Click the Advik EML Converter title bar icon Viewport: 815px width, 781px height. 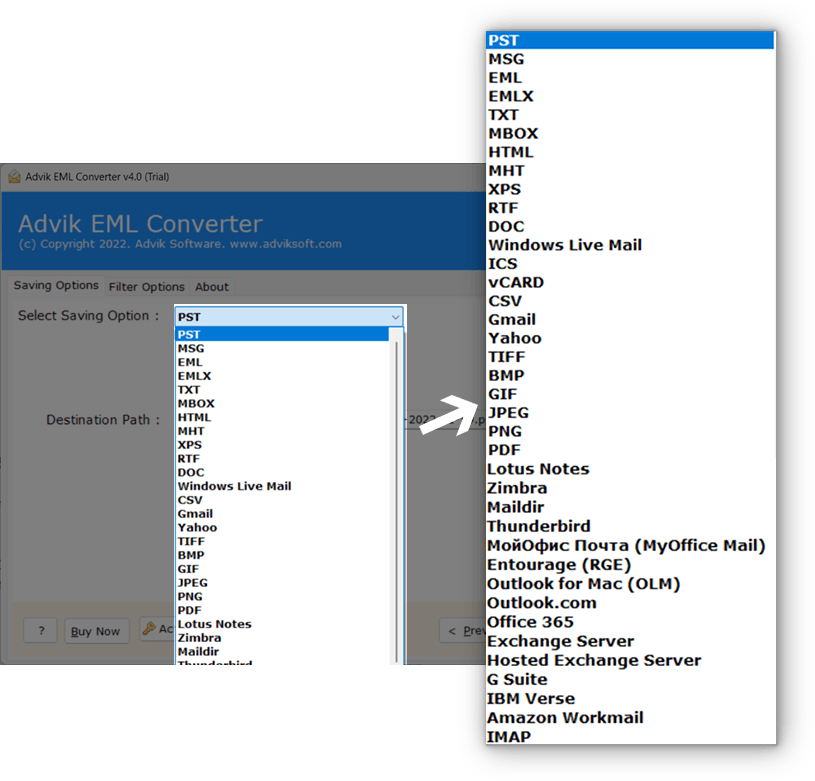click(x=15, y=177)
